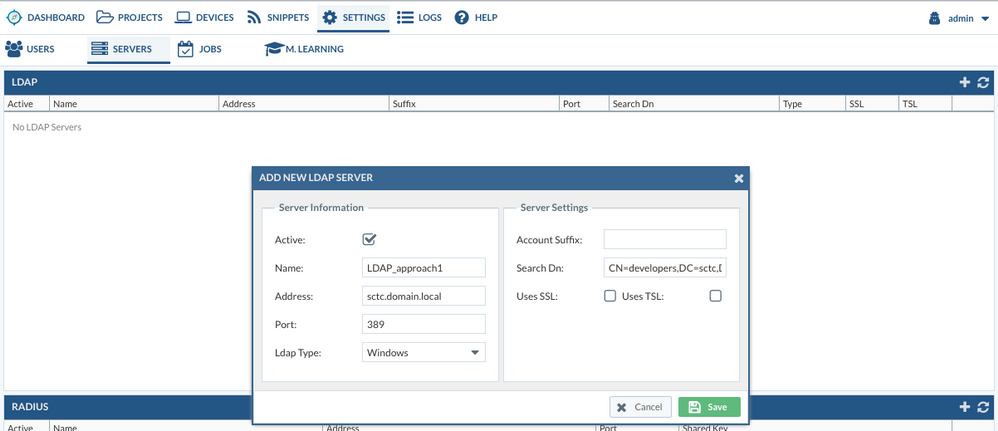Open the Devices section
998x431 pixels.
click(x=204, y=17)
